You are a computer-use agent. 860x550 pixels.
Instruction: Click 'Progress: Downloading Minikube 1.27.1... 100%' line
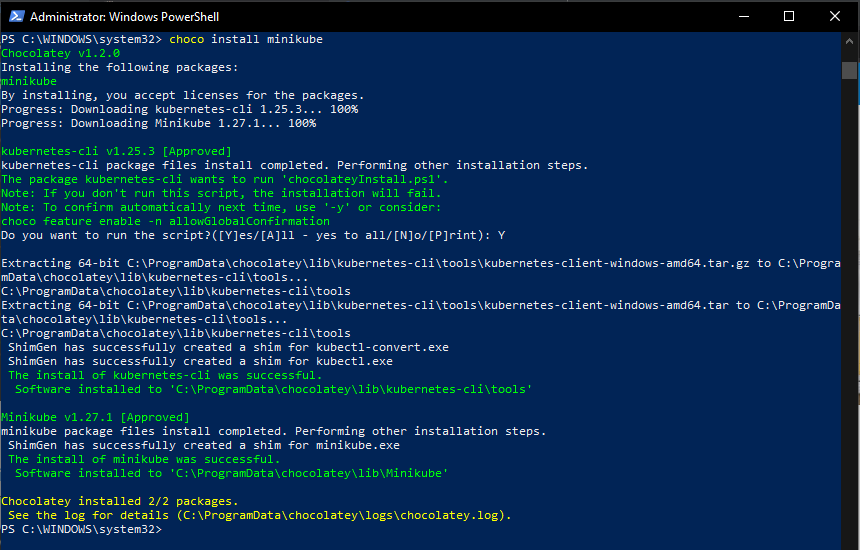click(x=159, y=123)
